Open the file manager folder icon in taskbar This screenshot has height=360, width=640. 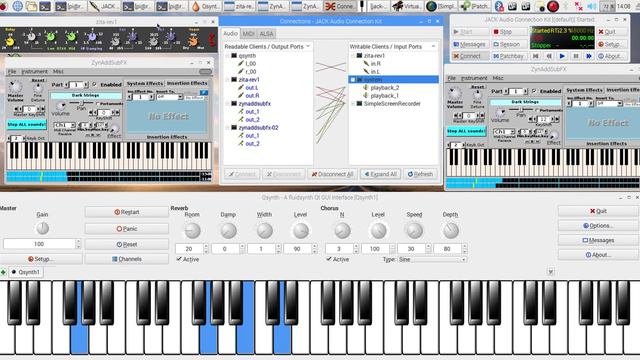point(31,6)
